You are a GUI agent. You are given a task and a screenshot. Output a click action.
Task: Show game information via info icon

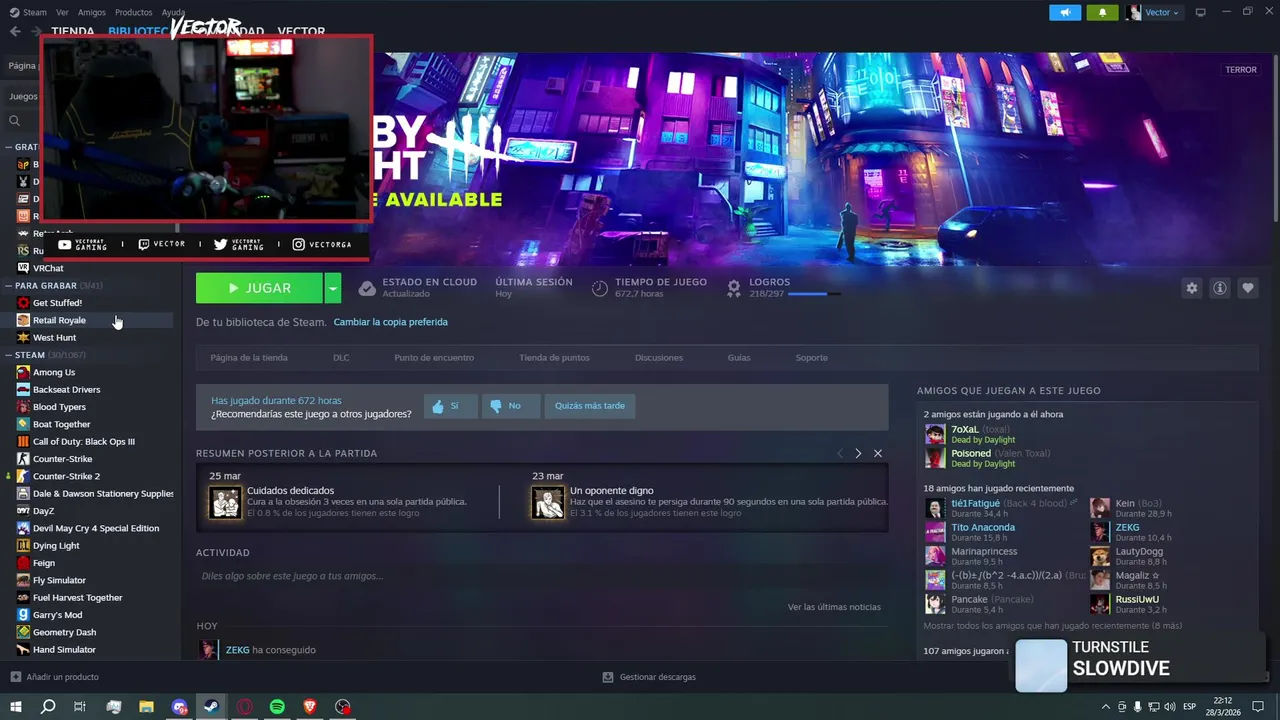tap(1219, 288)
